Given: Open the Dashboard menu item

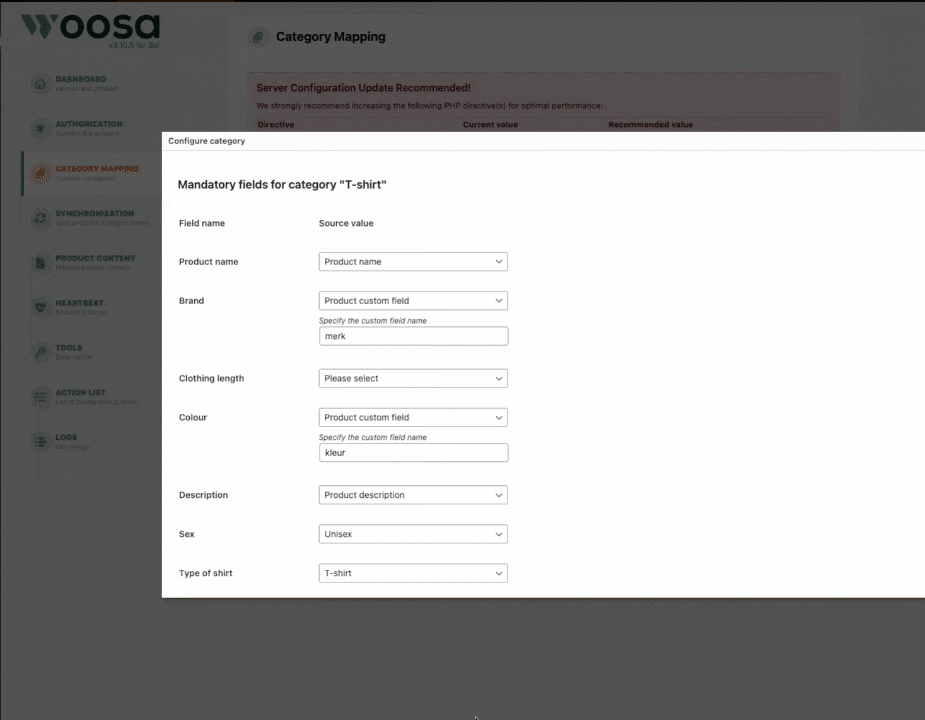Looking at the screenshot, I should click(81, 79).
